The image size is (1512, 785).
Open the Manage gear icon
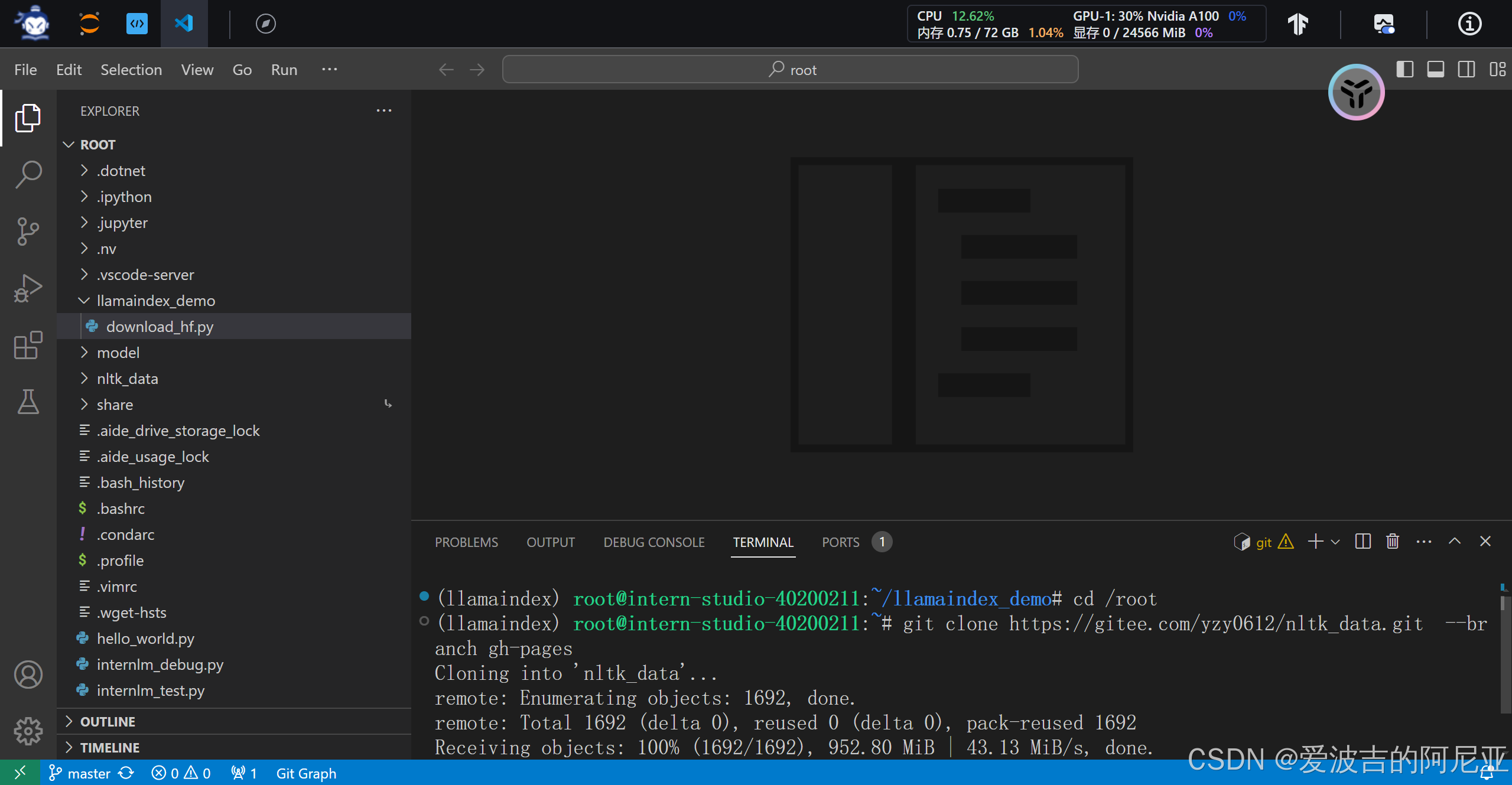28,731
